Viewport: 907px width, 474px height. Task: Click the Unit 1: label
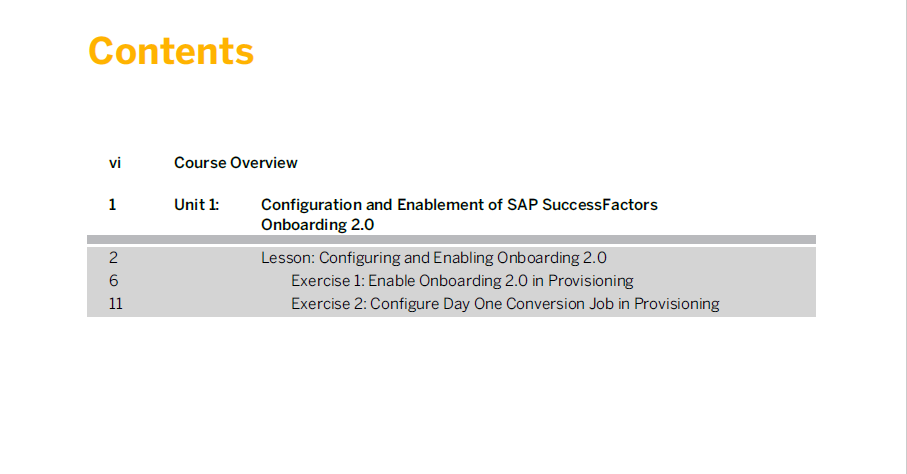[197, 205]
